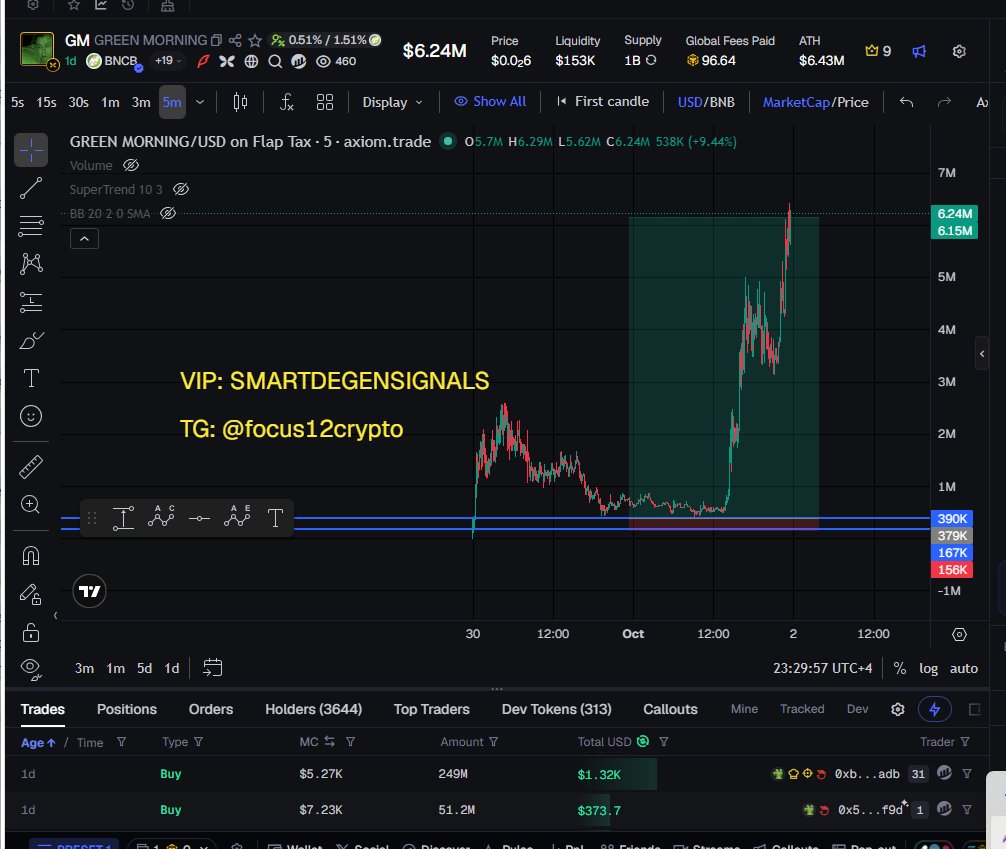Open the Display dropdown menu
The height and width of the screenshot is (849, 1006).
pyautogui.click(x=392, y=102)
